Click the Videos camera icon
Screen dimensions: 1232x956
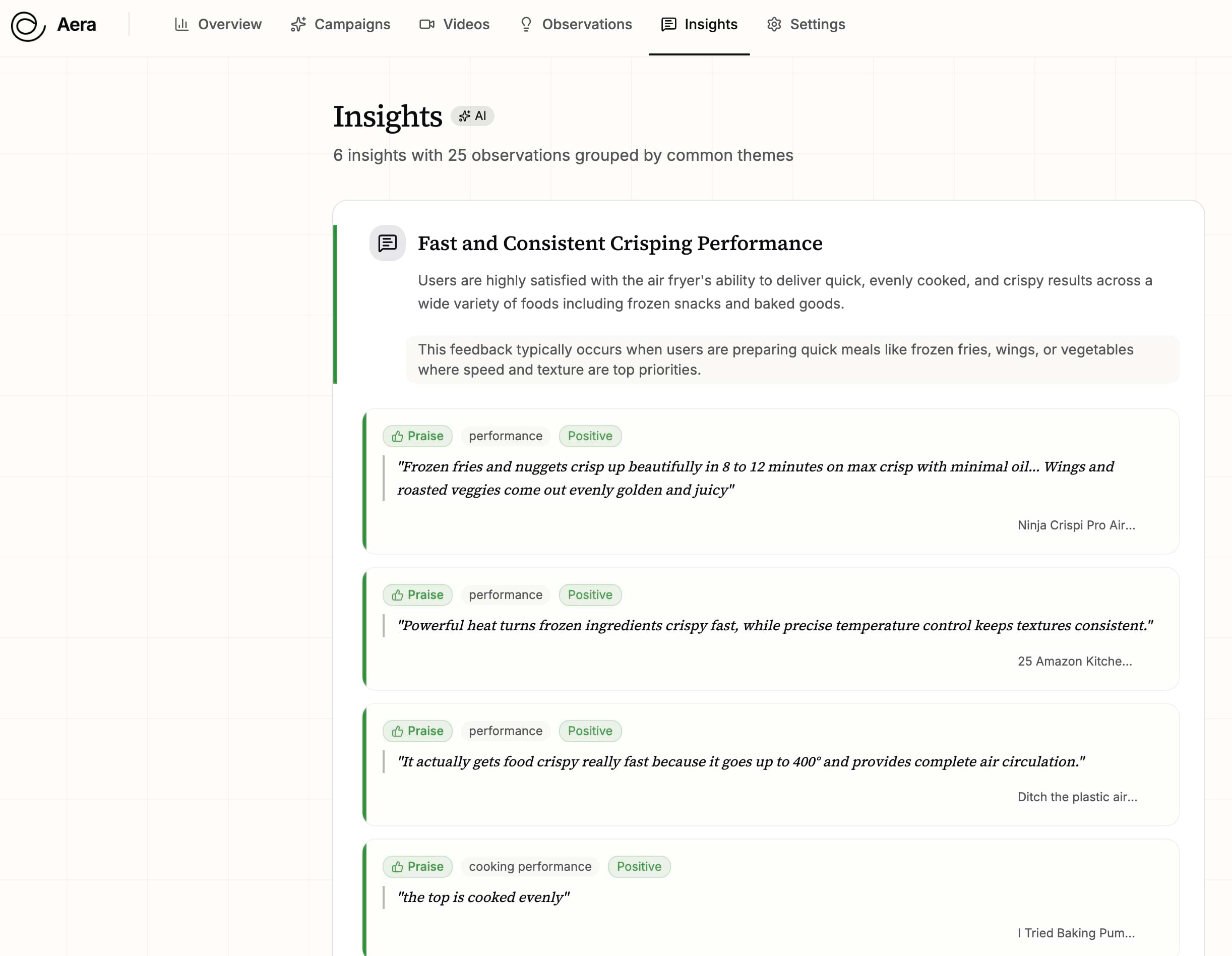[427, 24]
